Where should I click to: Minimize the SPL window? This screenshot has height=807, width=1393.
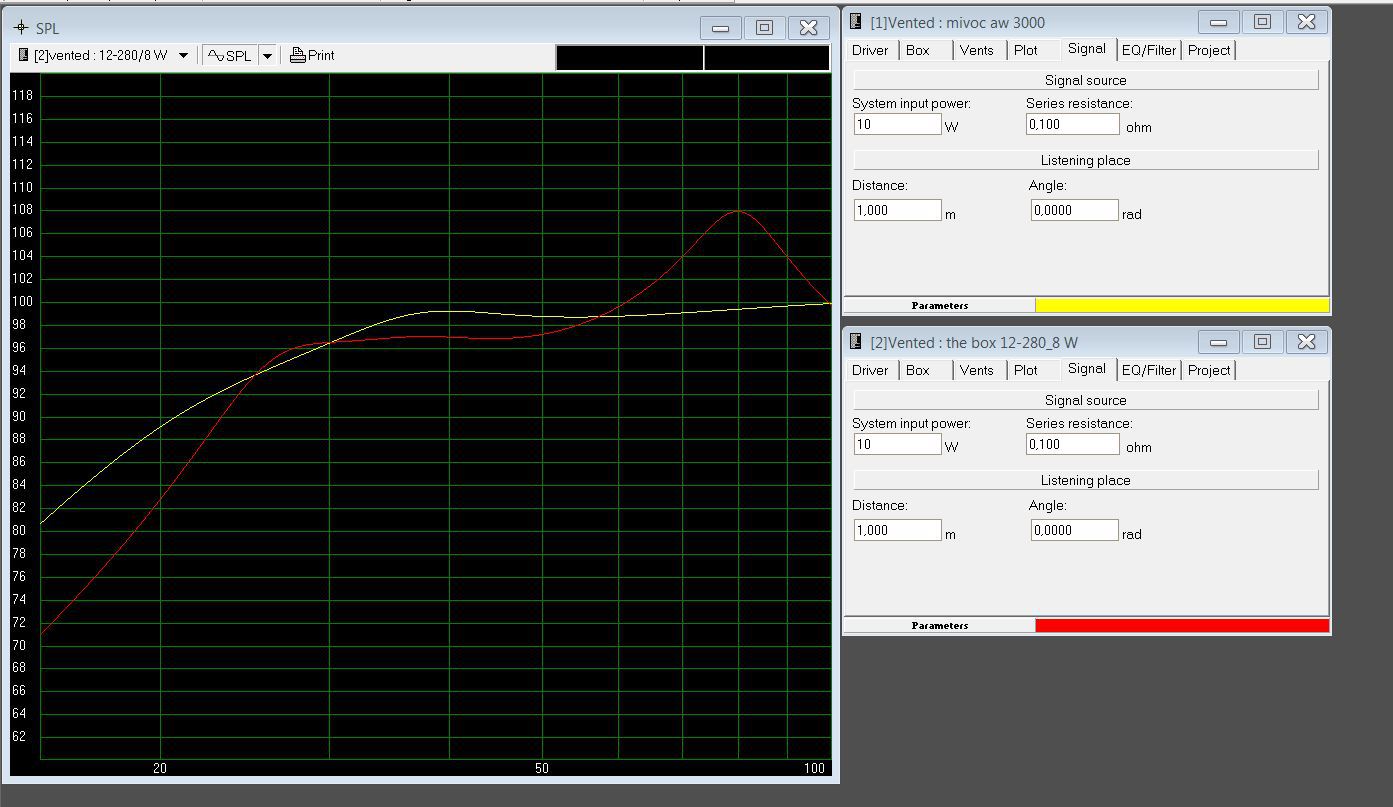(720, 28)
